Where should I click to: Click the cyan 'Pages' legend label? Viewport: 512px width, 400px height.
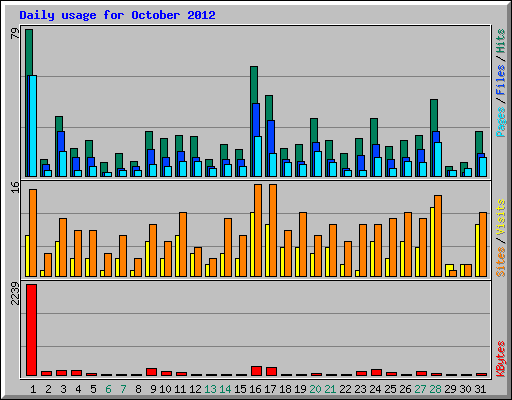[501, 122]
